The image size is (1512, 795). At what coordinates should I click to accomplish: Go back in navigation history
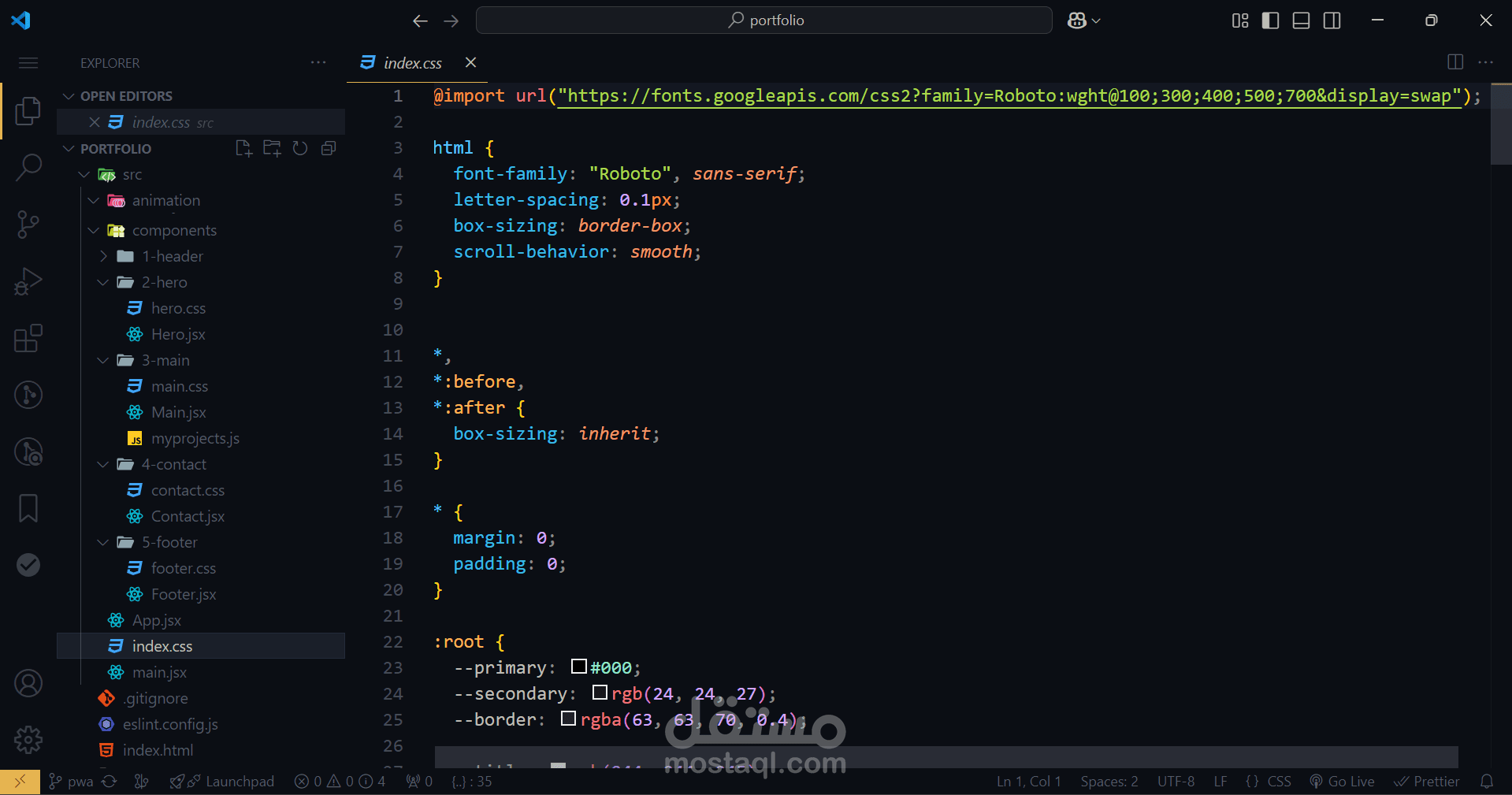(420, 20)
